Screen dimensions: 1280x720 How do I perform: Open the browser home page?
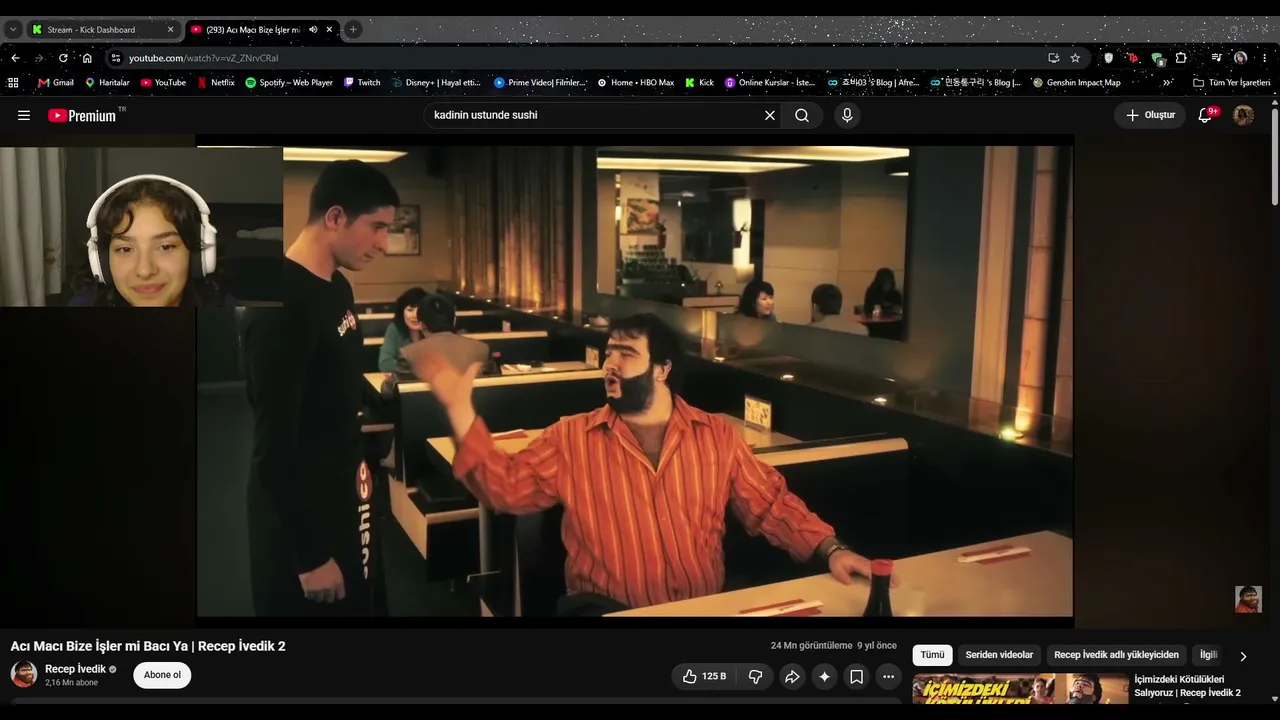pos(87,58)
